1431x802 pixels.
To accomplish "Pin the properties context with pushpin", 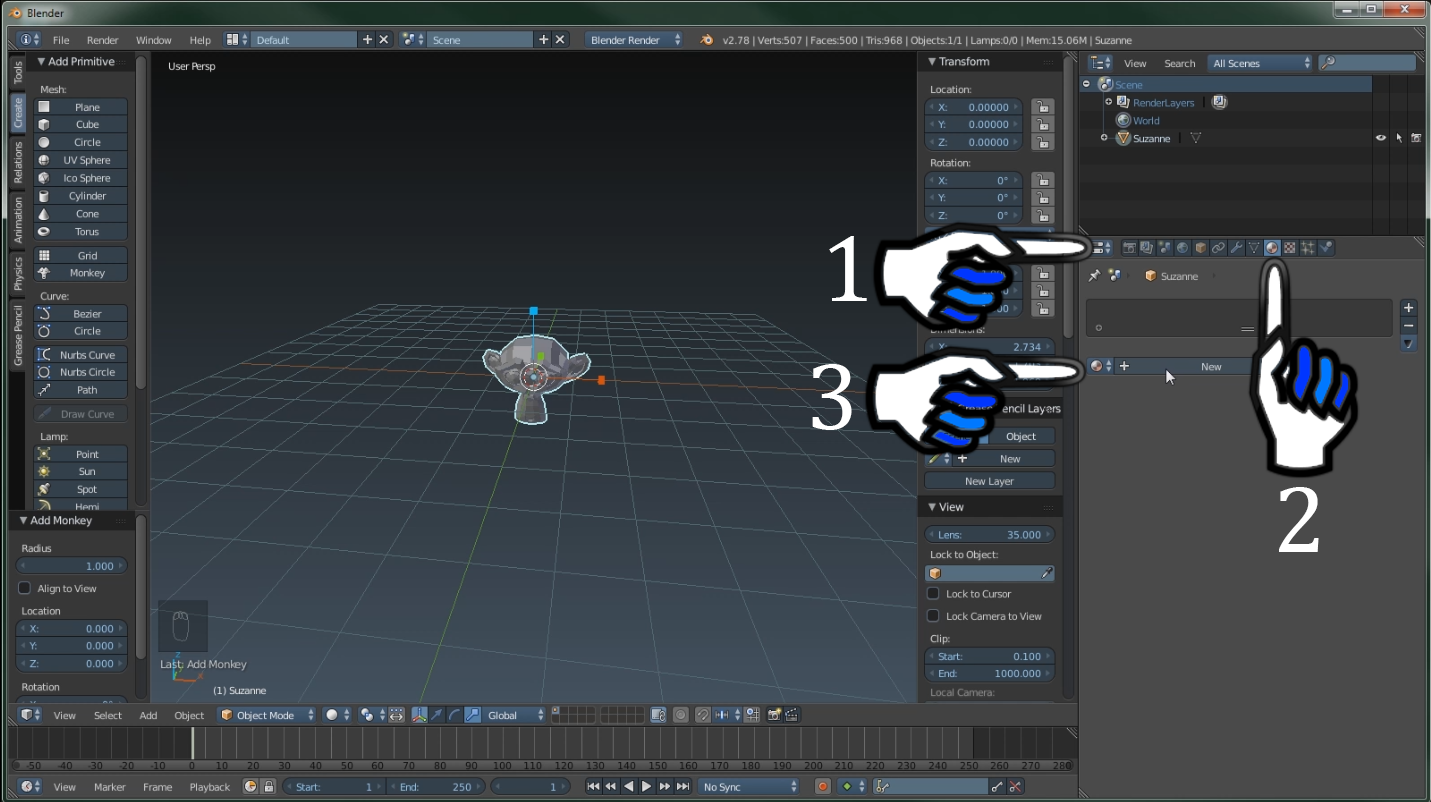I will coord(1094,276).
